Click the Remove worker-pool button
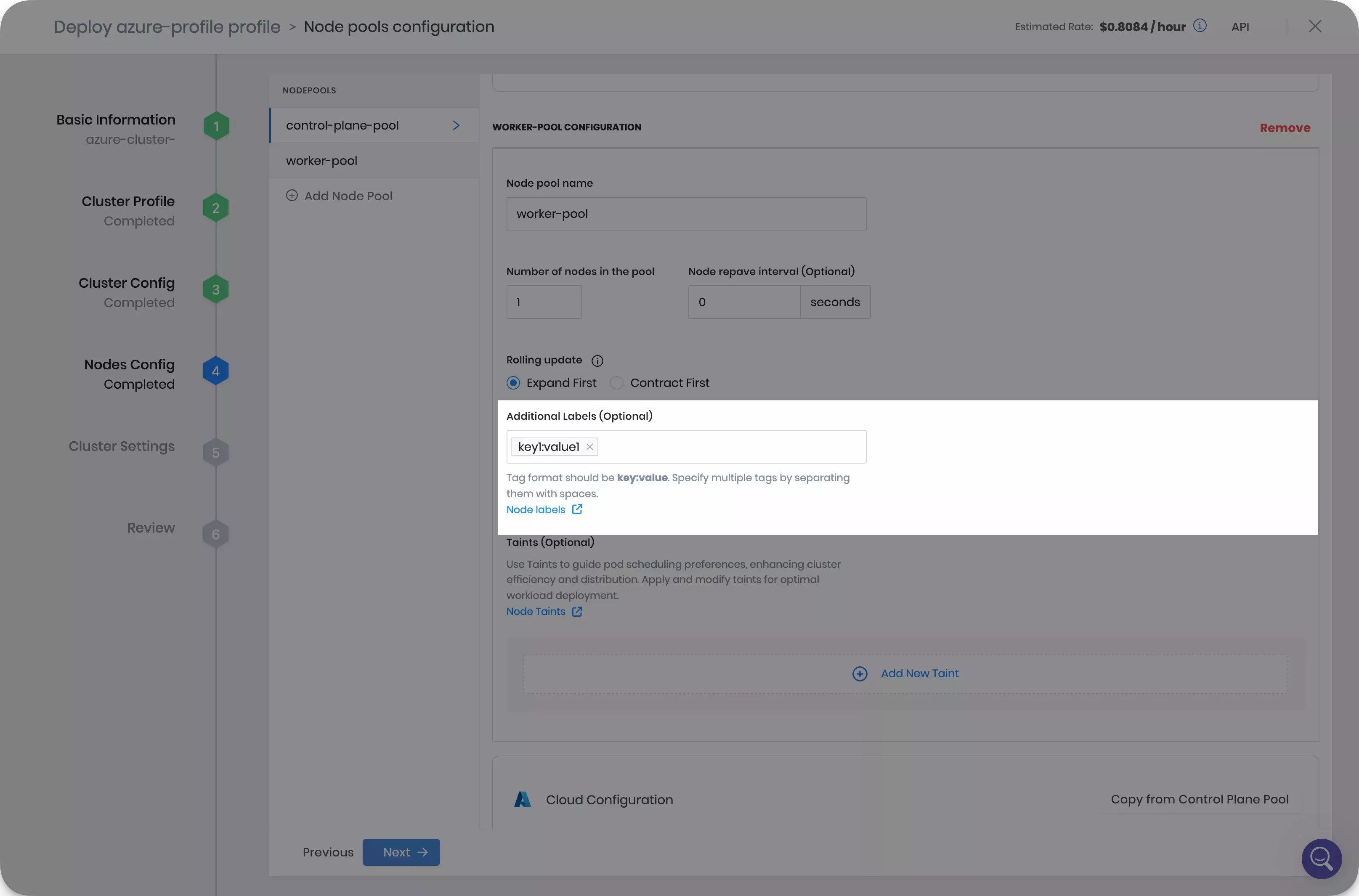Image resolution: width=1359 pixels, height=896 pixels. click(1285, 127)
